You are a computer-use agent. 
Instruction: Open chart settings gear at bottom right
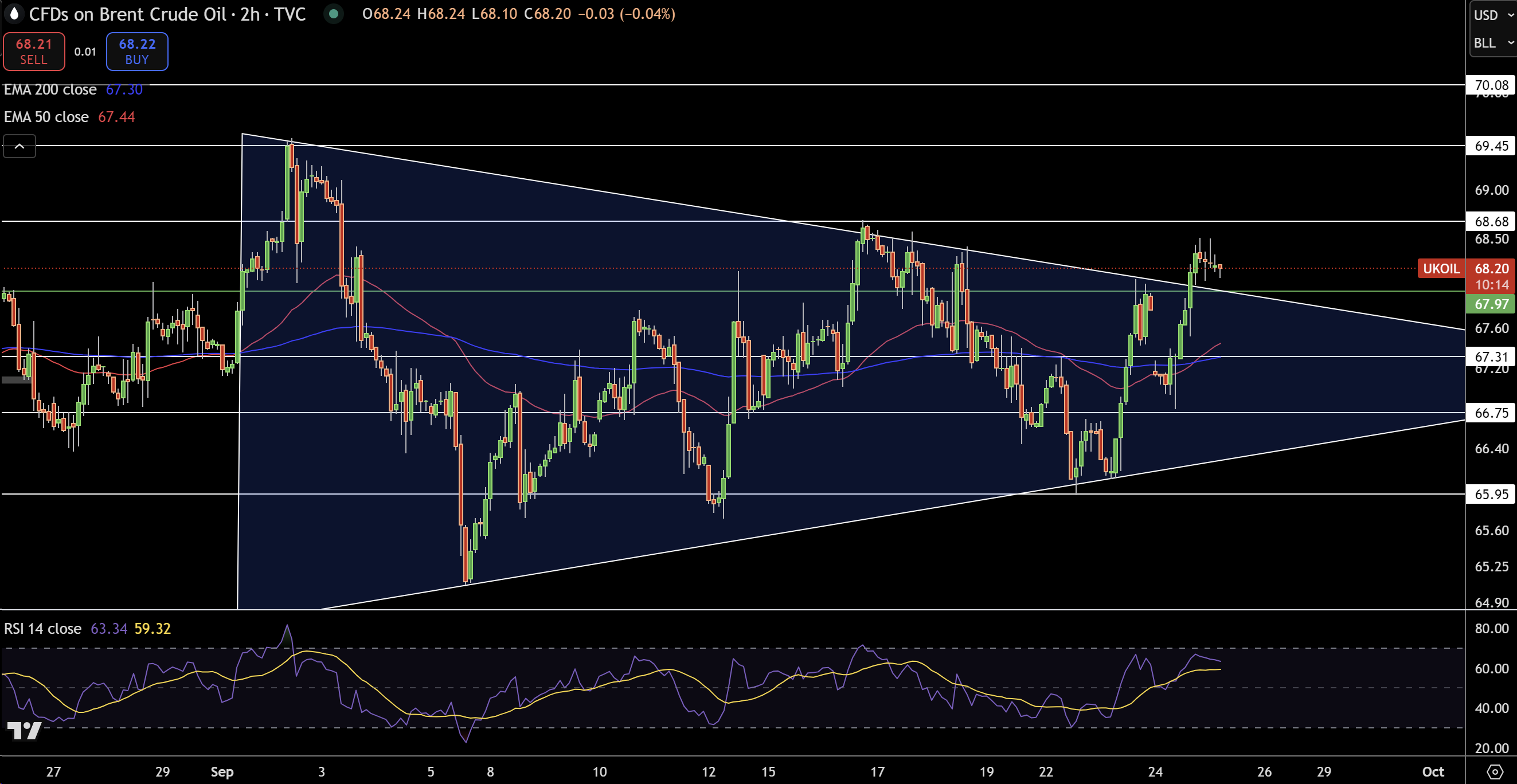click(x=1495, y=771)
